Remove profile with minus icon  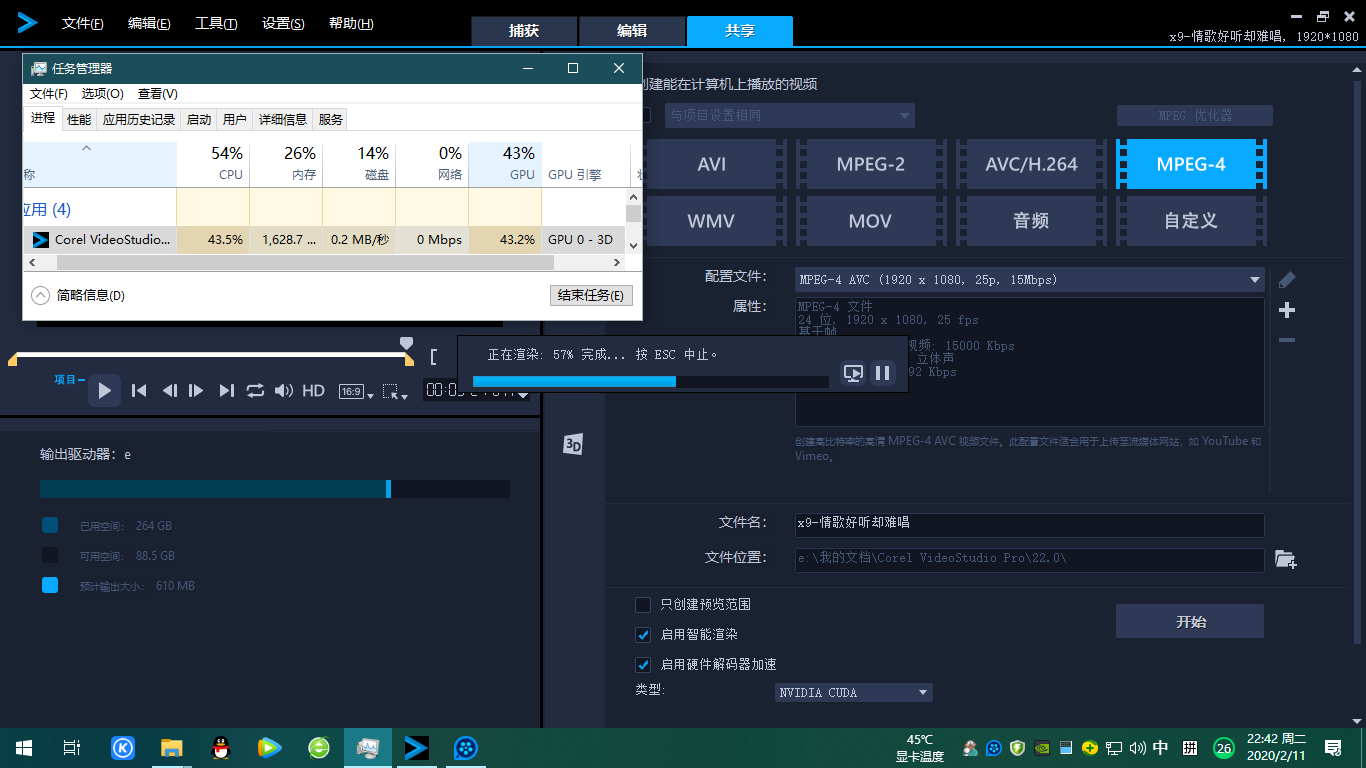tap(1287, 340)
